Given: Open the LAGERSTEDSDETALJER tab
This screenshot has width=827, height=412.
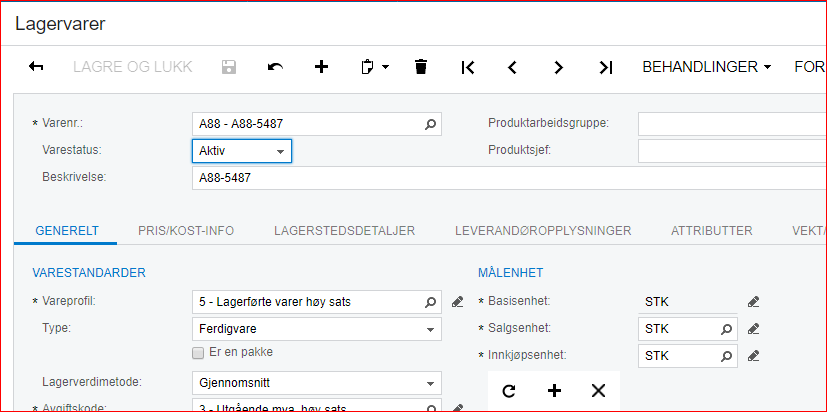Looking at the screenshot, I should pyautogui.click(x=344, y=231).
